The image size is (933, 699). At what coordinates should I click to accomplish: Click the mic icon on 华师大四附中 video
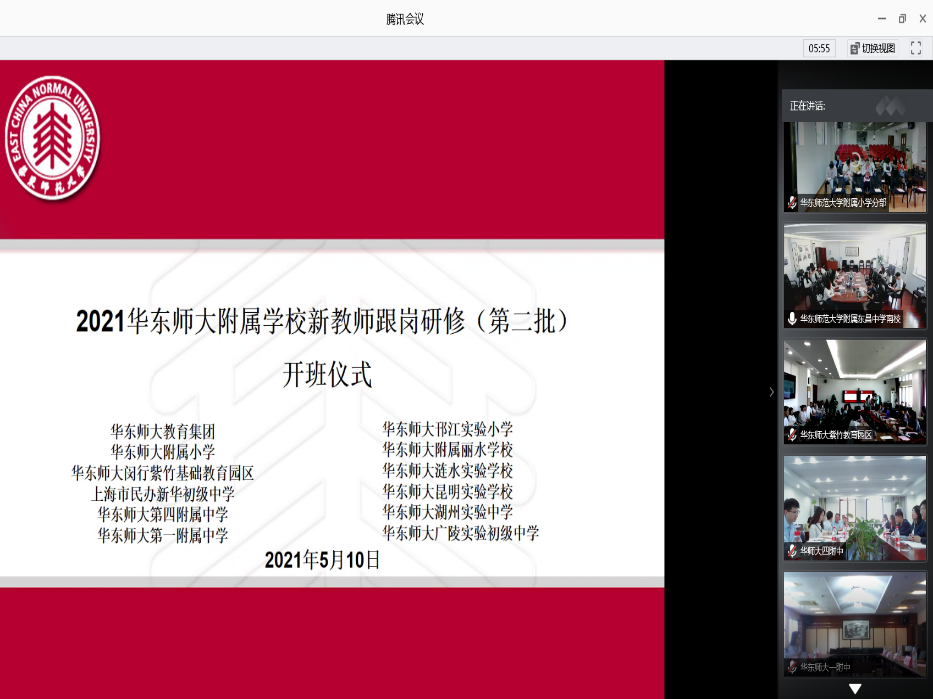tap(792, 551)
